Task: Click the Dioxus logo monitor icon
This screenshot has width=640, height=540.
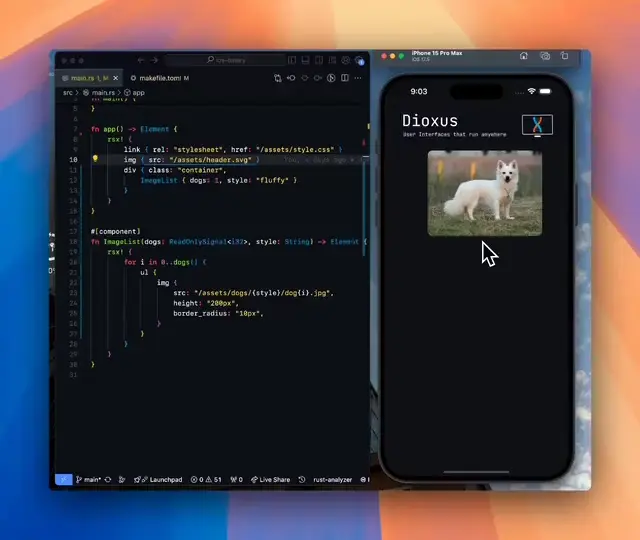Action: pos(538,126)
